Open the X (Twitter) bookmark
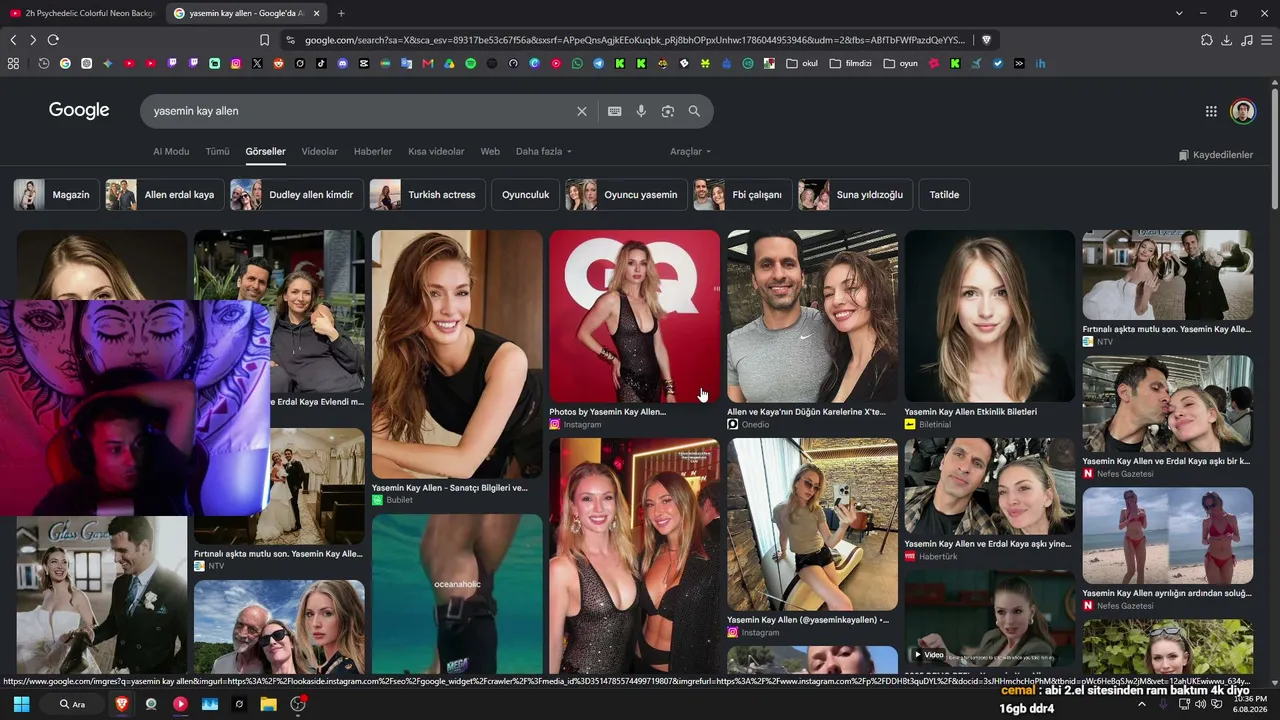The width and height of the screenshot is (1280, 720). pos(257,63)
